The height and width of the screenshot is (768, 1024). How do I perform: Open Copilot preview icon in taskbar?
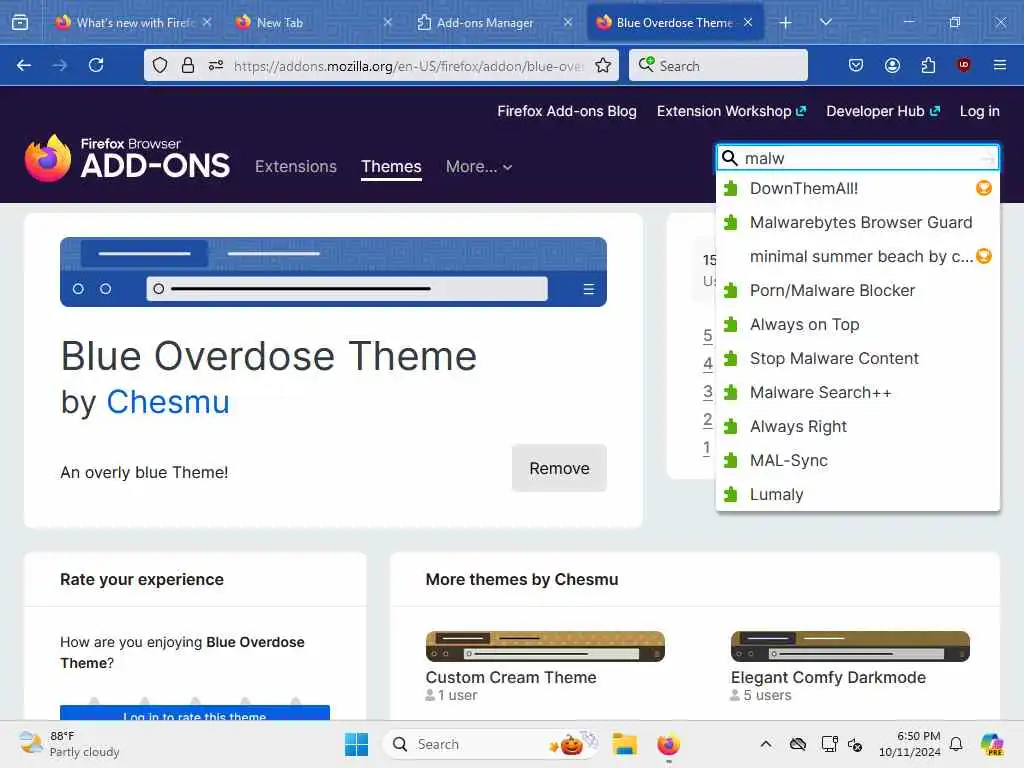coord(992,744)
